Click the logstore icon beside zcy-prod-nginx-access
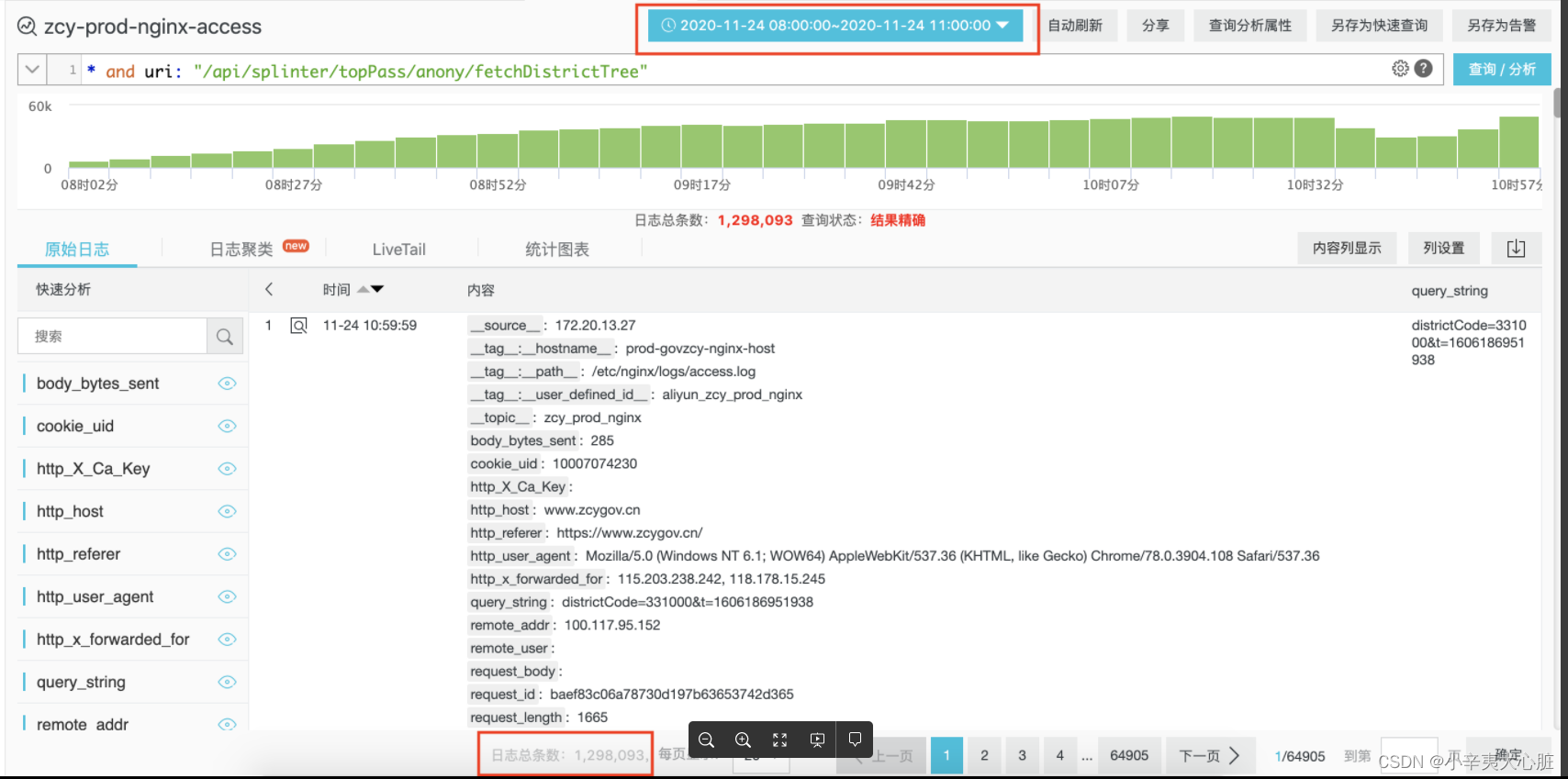This screenshot has width=1568, height=779. tap(27, 27)
